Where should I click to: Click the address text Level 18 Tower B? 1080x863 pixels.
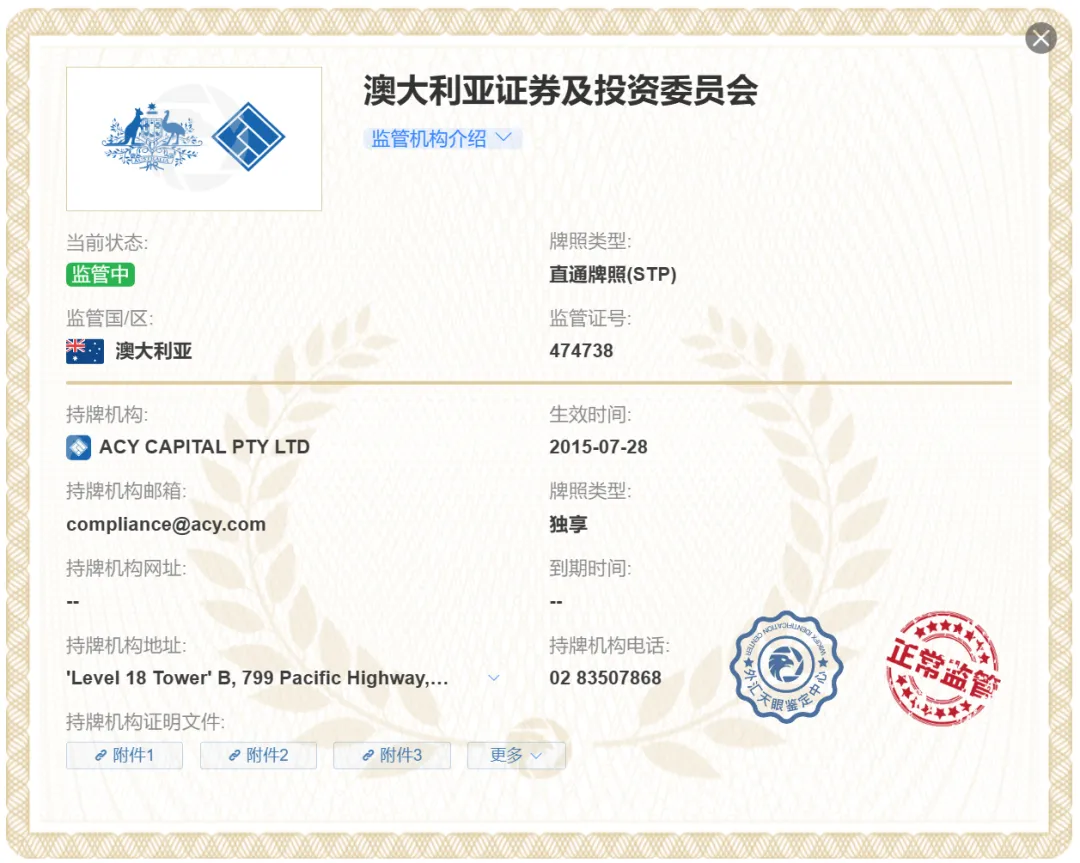pyautogui.click(x=257, y=678)
